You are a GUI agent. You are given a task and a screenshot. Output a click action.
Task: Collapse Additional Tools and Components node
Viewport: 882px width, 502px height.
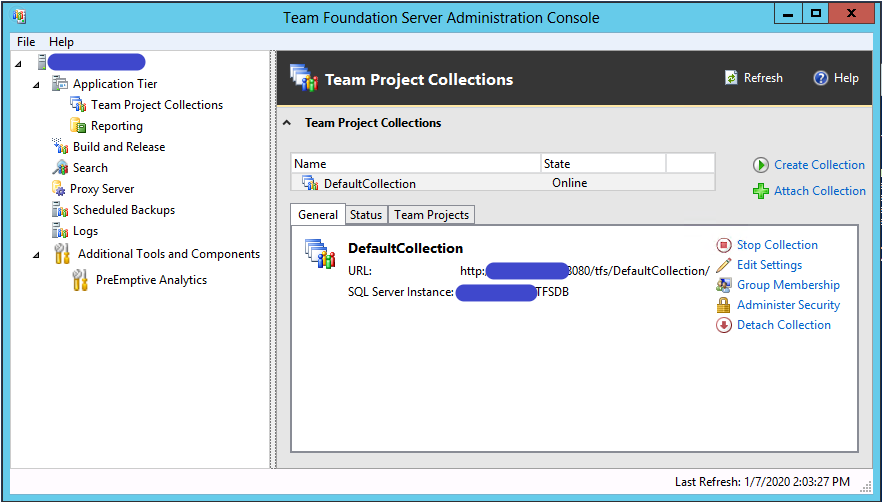(37, 255)
